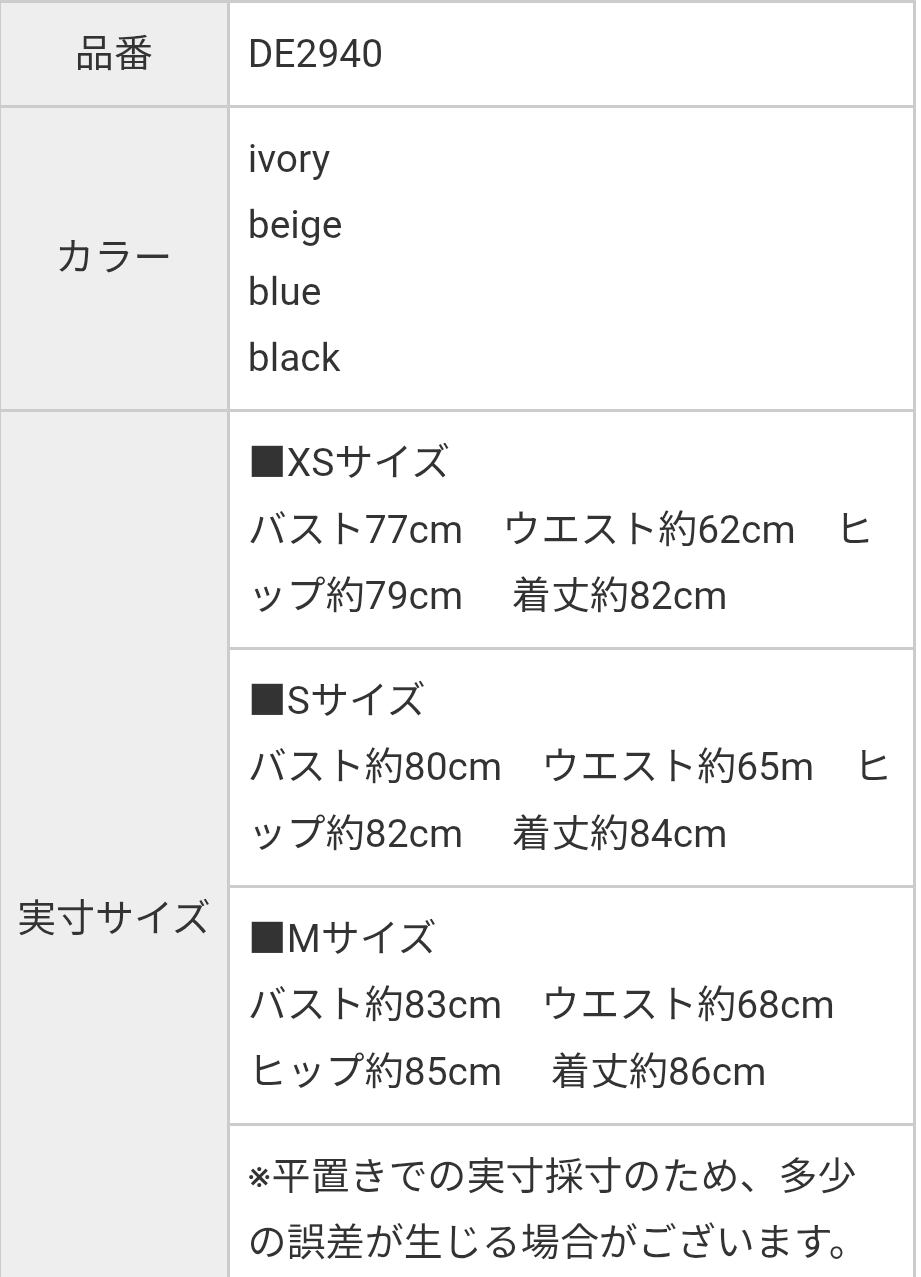The height and width of the screenshot is (1277, 921).
Task: Select the product number DE2940
Action: click(x=315, y=54)
